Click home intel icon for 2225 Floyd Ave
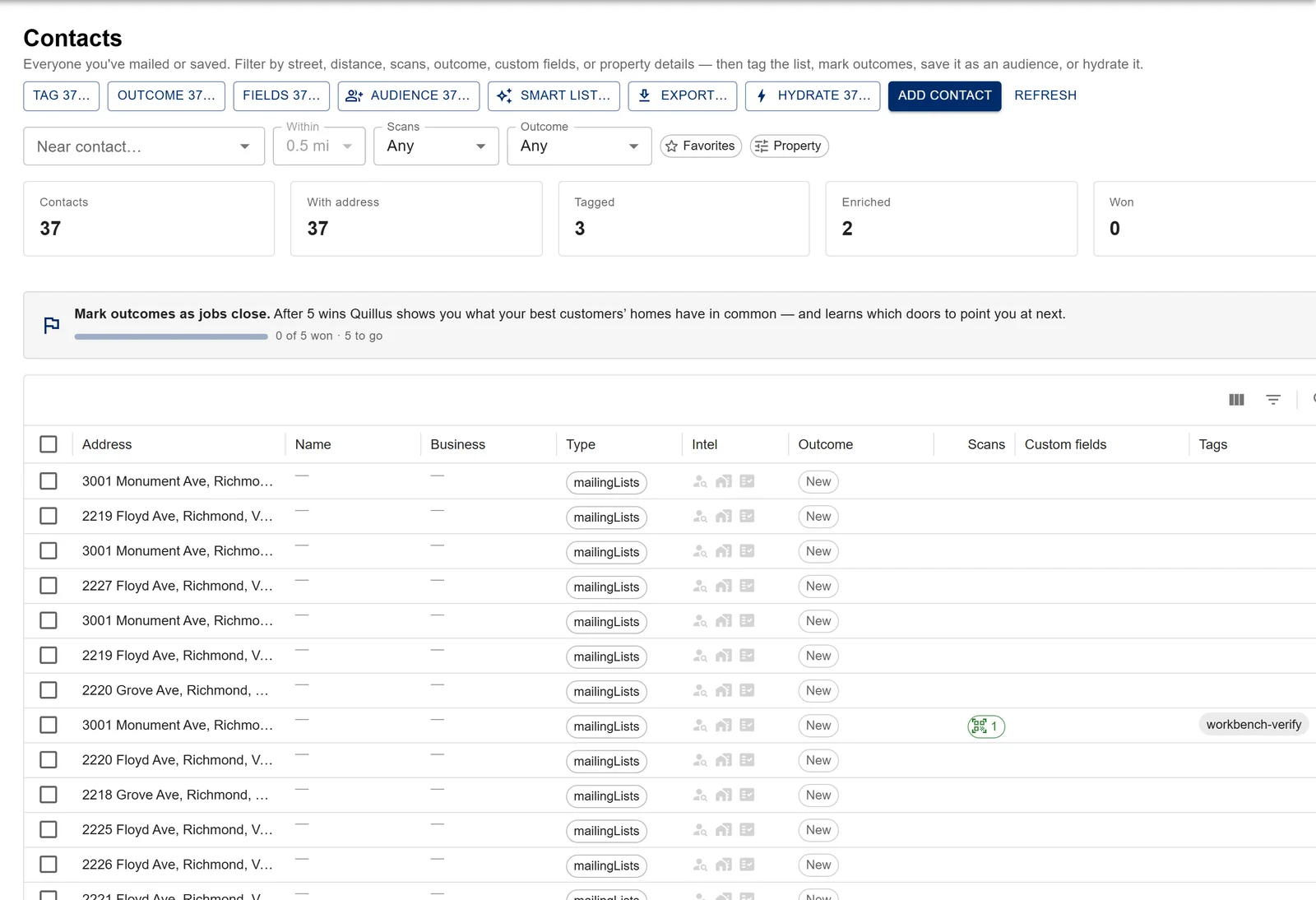The image size is (1316, 900). [x=724, y=830]
